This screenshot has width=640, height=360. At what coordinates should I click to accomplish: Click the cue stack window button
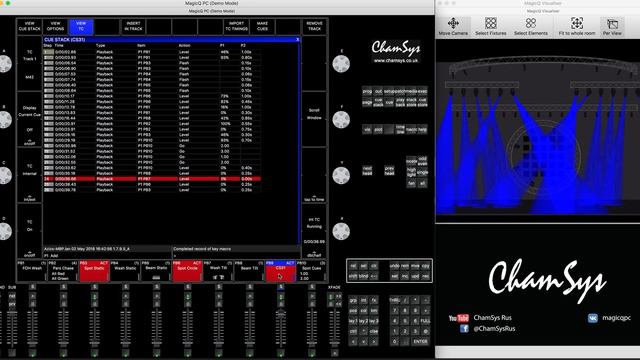(378, 102)
